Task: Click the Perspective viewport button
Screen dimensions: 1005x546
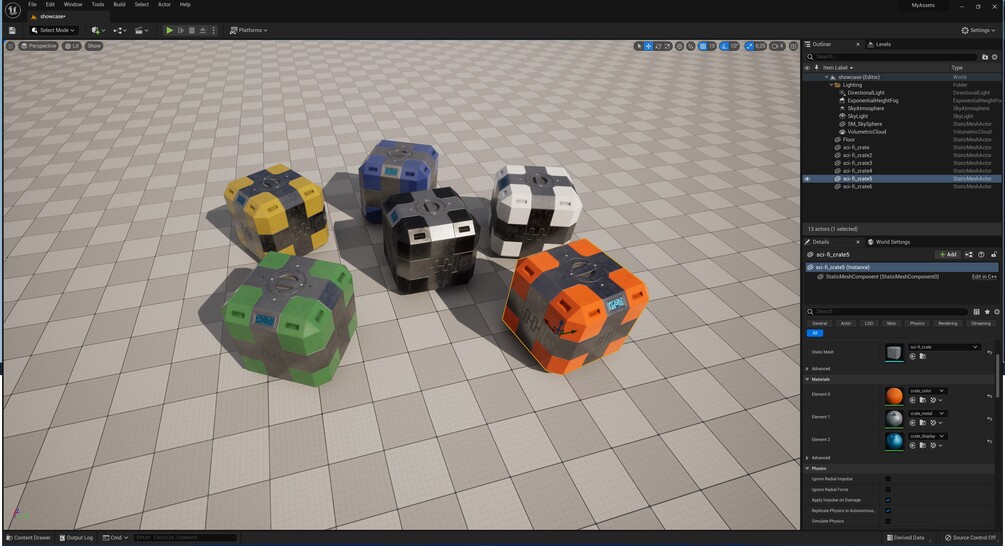Action: pos(38,46)
